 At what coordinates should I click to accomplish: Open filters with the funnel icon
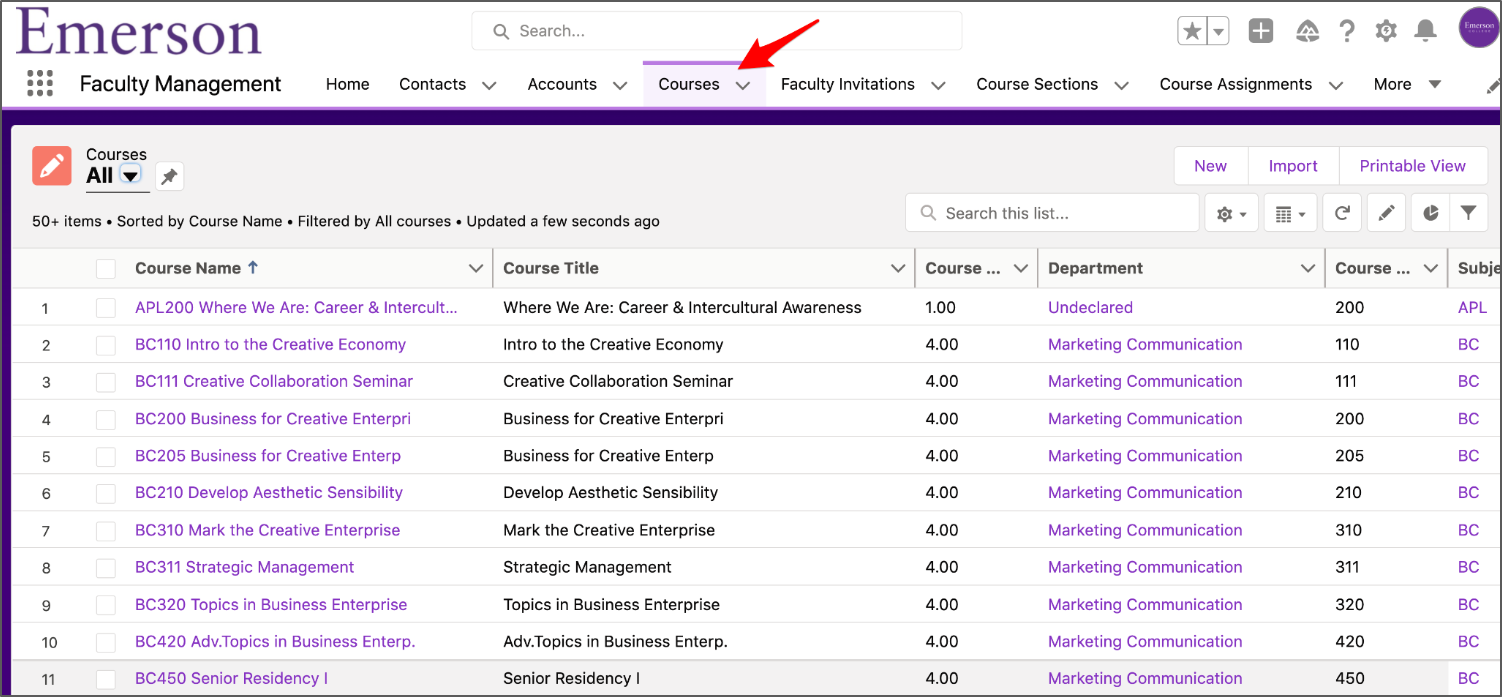[x=1468, y=213]
